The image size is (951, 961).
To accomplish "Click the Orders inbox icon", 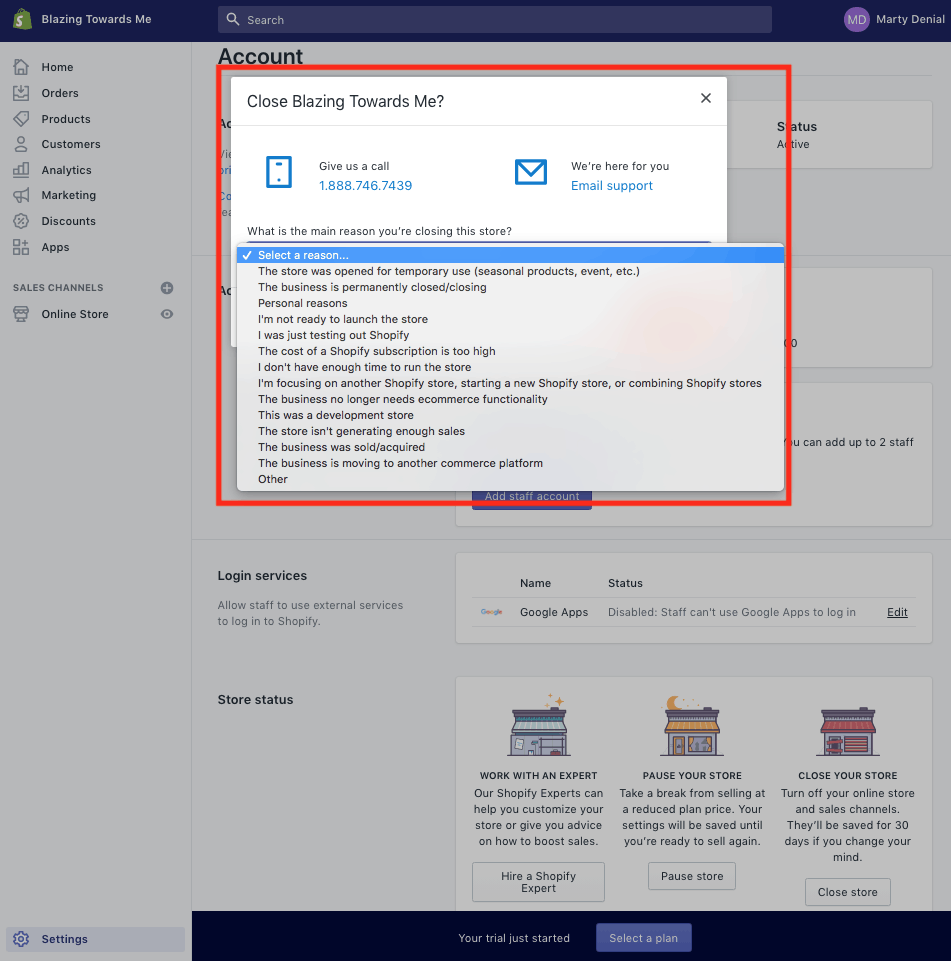I will click(x=21, y=93).
